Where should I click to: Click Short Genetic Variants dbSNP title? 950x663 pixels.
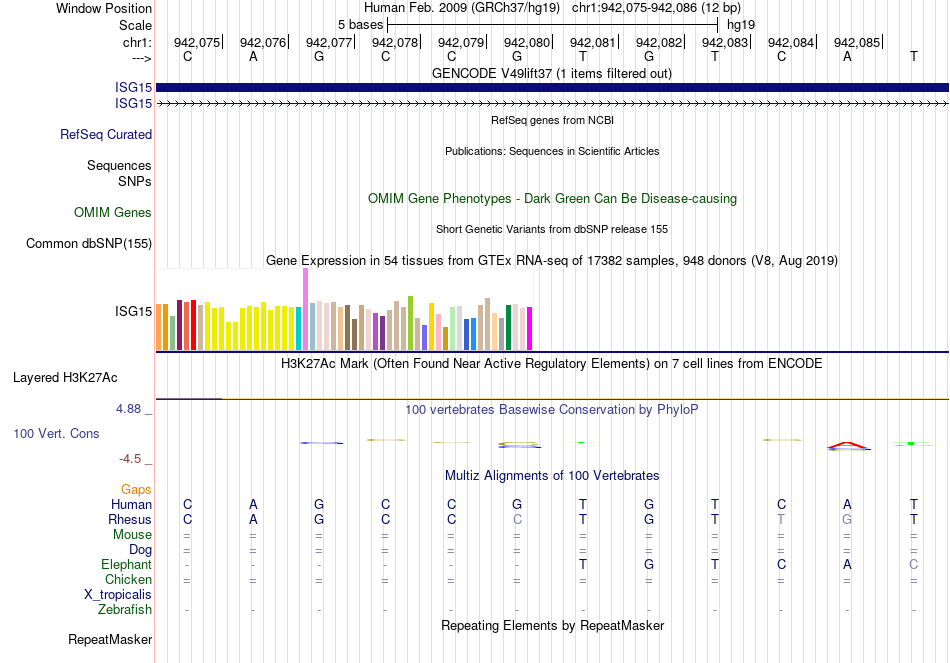[552, 229]
